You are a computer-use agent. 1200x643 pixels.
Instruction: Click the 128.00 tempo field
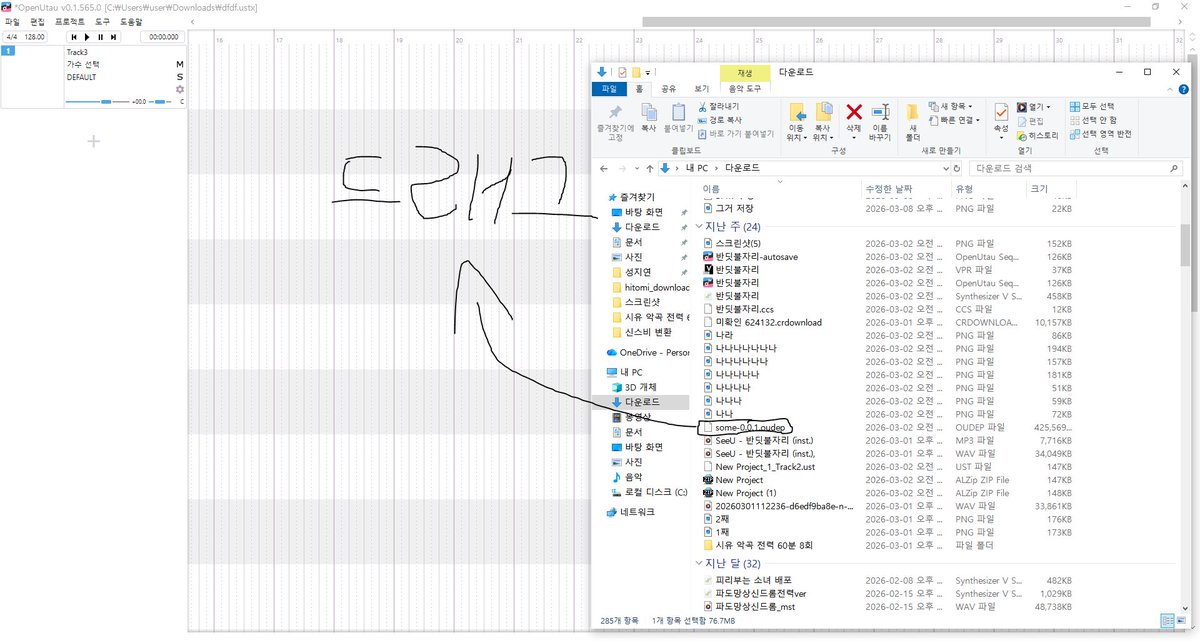click(36, 37)
